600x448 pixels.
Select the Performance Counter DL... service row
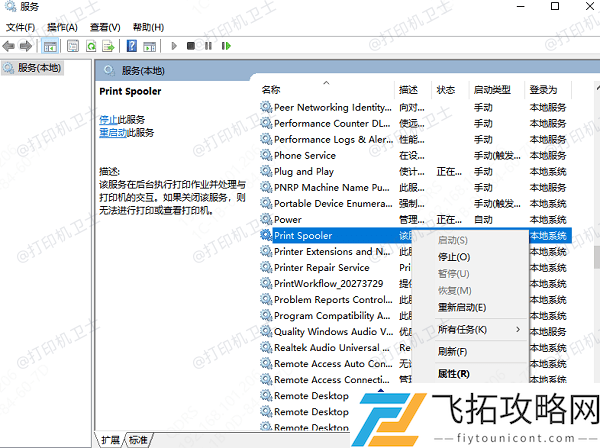(x=415, y=123)
